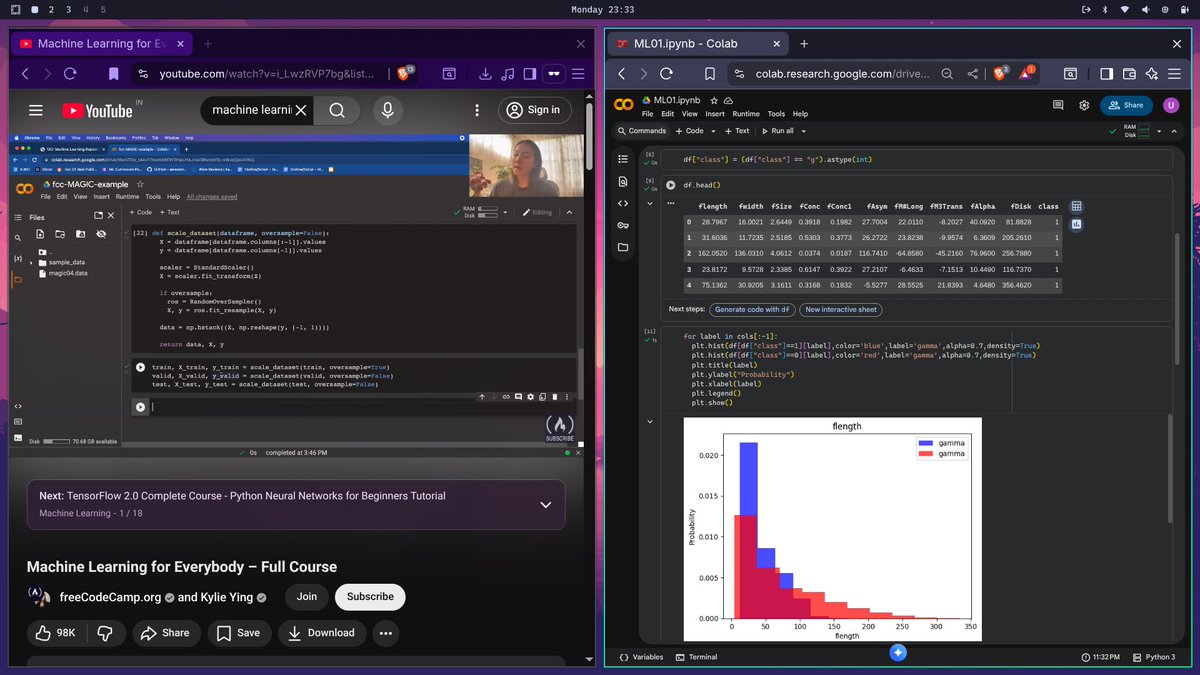Switch to workspace 3 in the top bar

69,9
